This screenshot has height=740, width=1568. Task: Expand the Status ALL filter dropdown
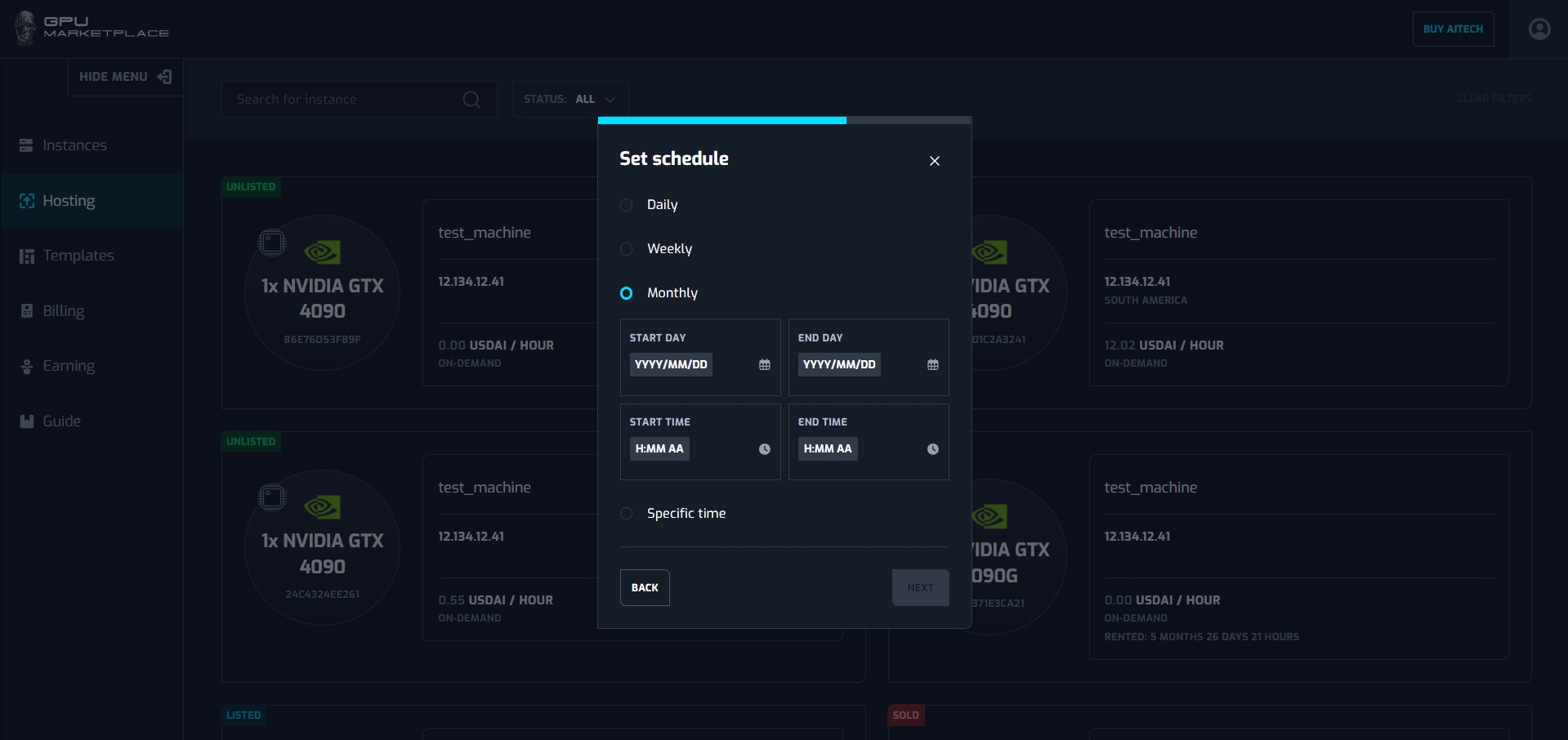tap(570, 100)
